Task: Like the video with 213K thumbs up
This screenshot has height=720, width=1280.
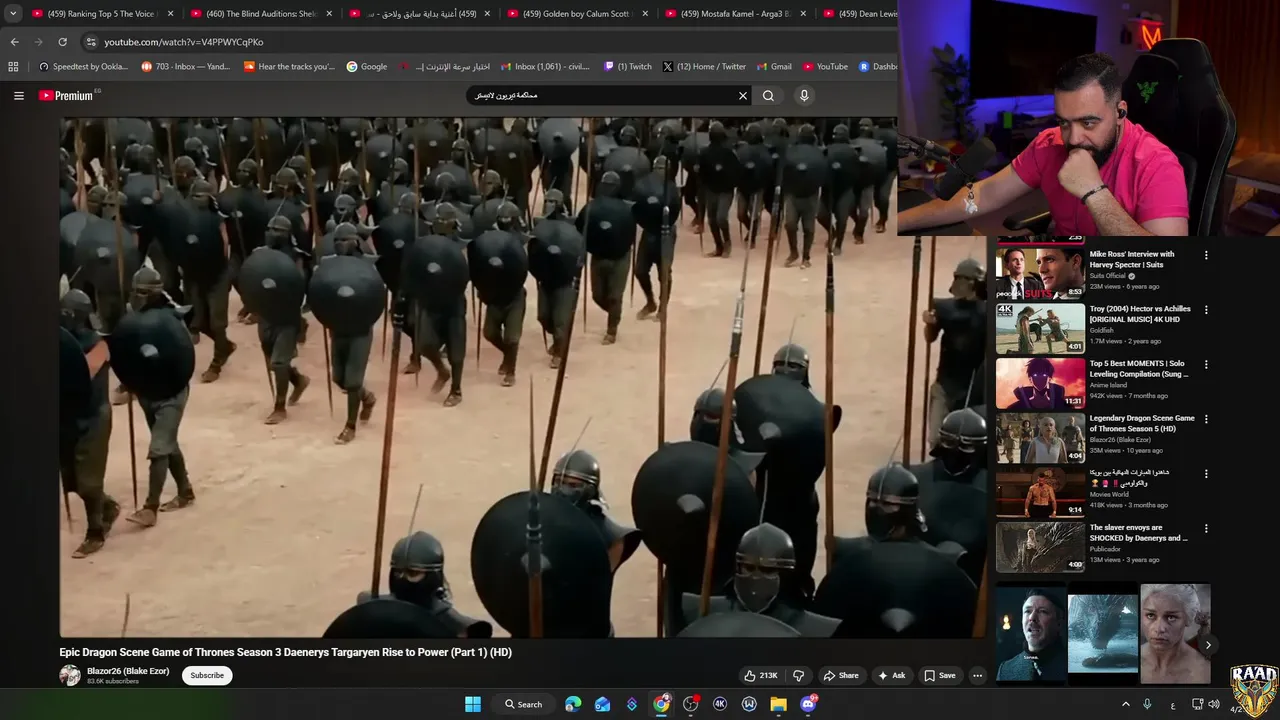Action: click(761, 676)
